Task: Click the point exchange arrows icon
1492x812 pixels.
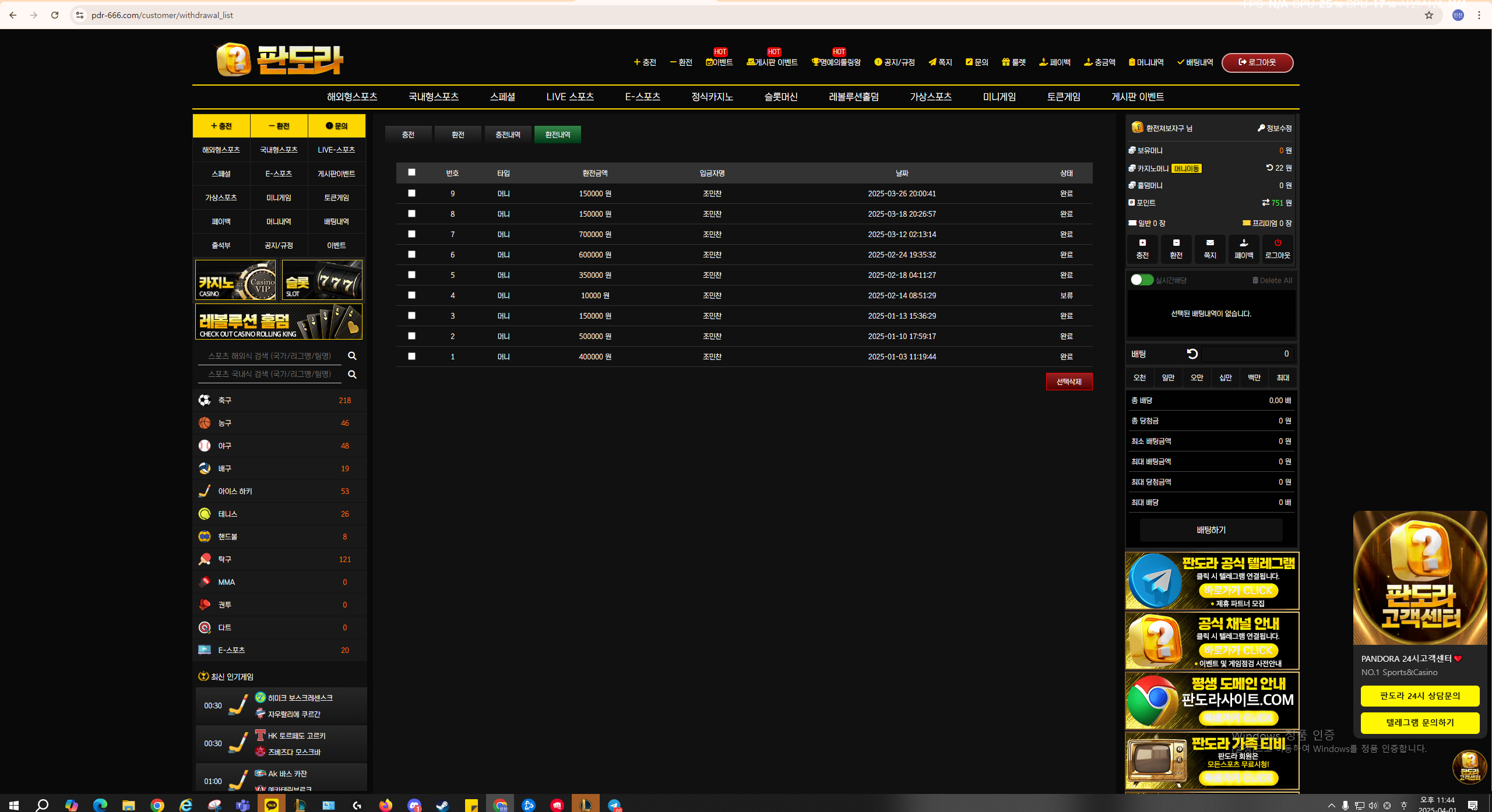Action: [1265, 203]
